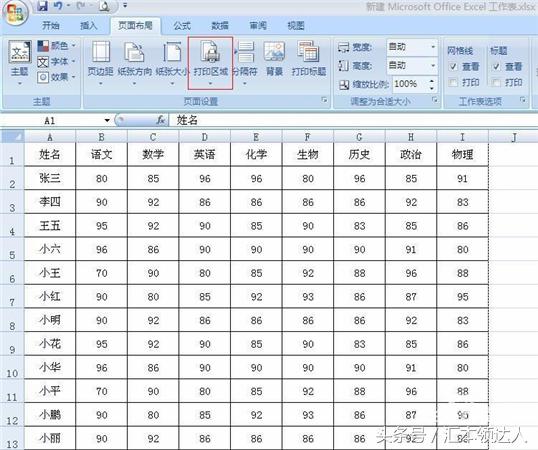Screen dimensions: 538x450
Task: Select name cell 小红
Action: tap(50, 296)
